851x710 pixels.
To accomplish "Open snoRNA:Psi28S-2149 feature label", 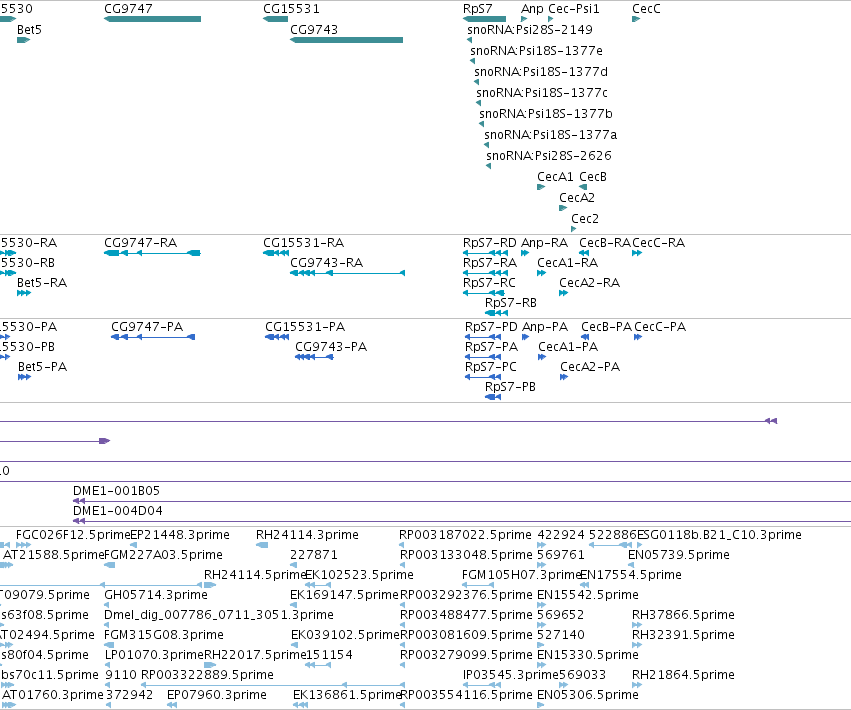I will pyautogui.click(x=530, y=30).
